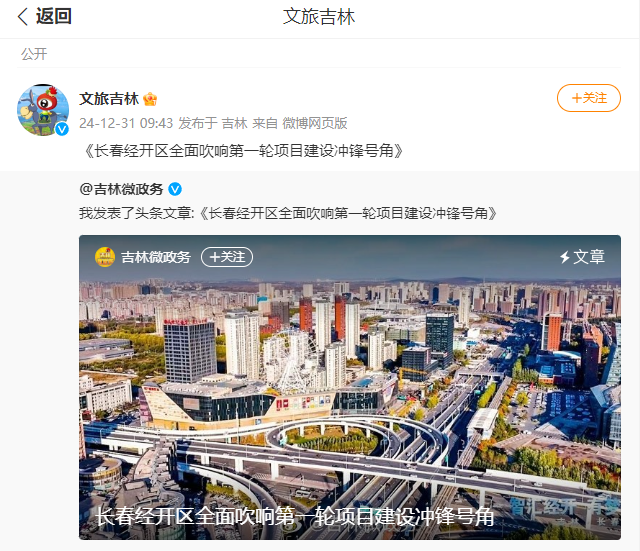
Task: Click the 文旅吉林 page title in header
Action: (x=319, y=17)
